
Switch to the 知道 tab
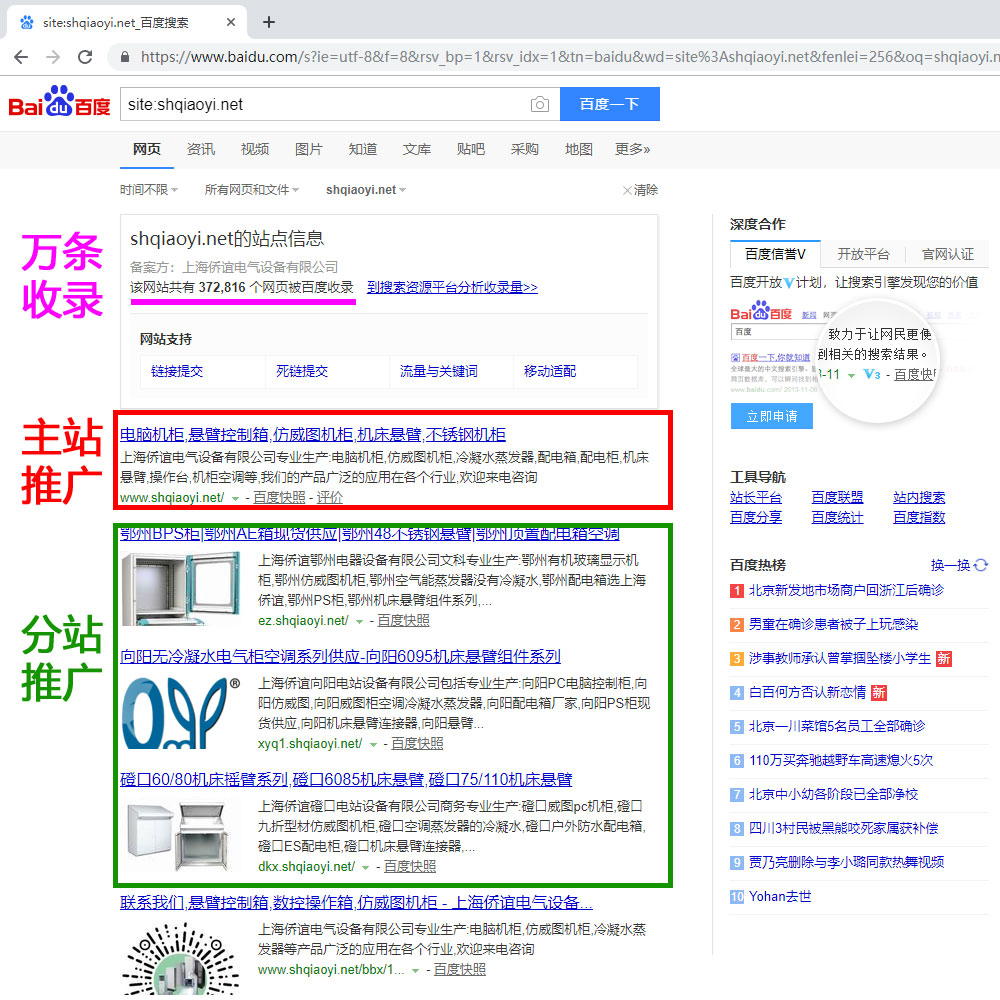tap(363, 149)
